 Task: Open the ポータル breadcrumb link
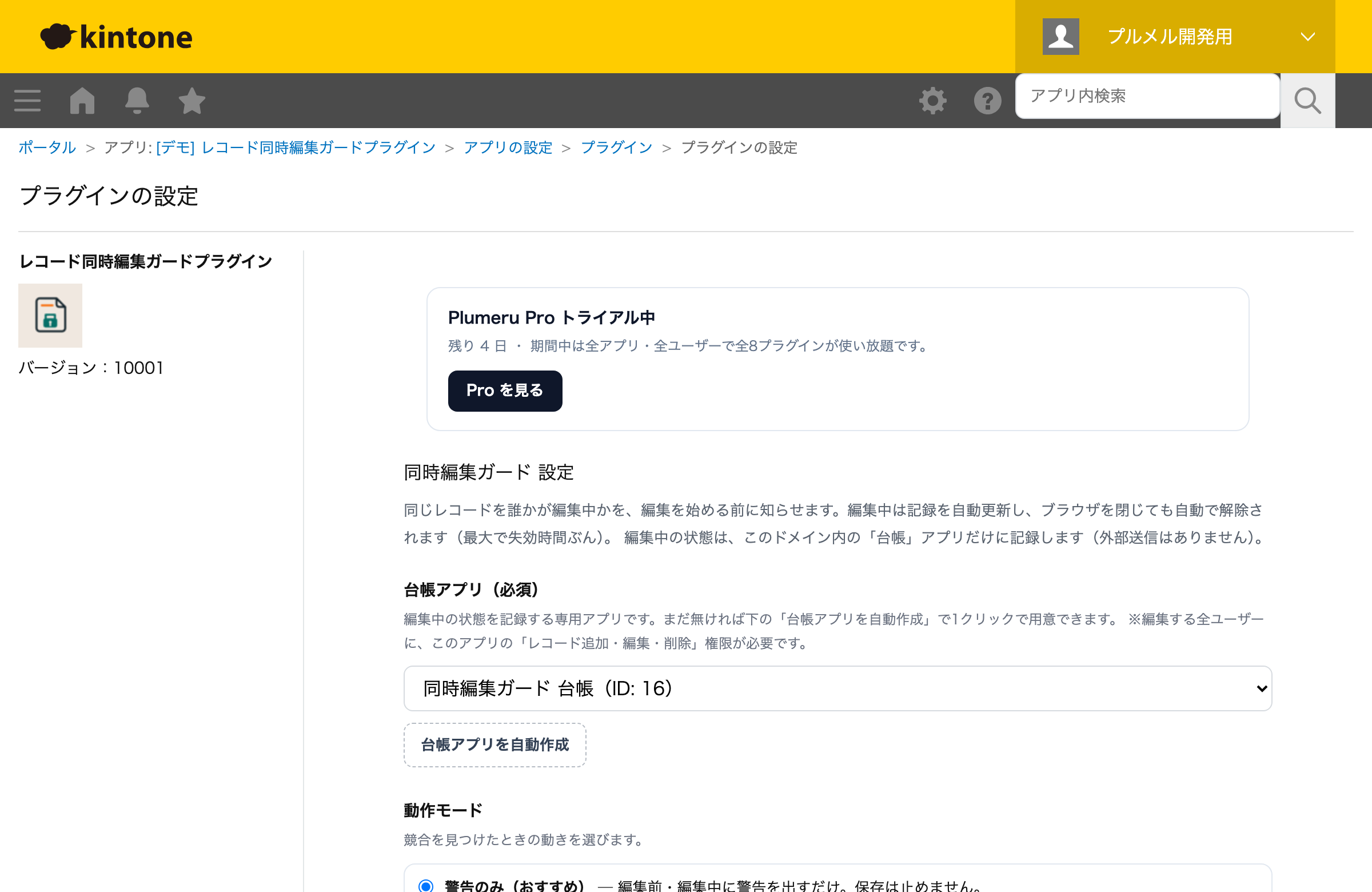coord(47,148)
